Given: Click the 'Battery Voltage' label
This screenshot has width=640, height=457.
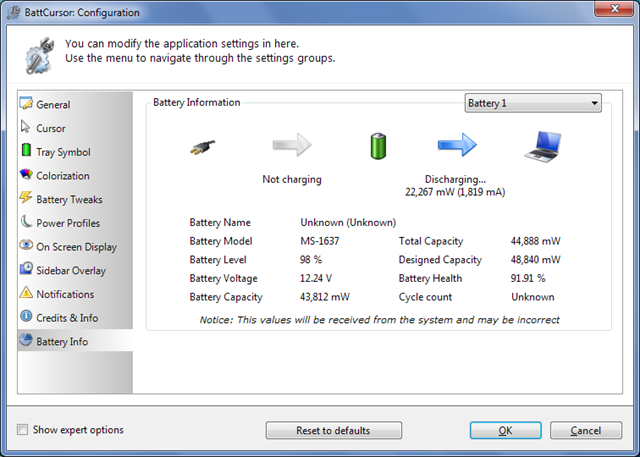Looking at the screenshot, I should (223, 278).
